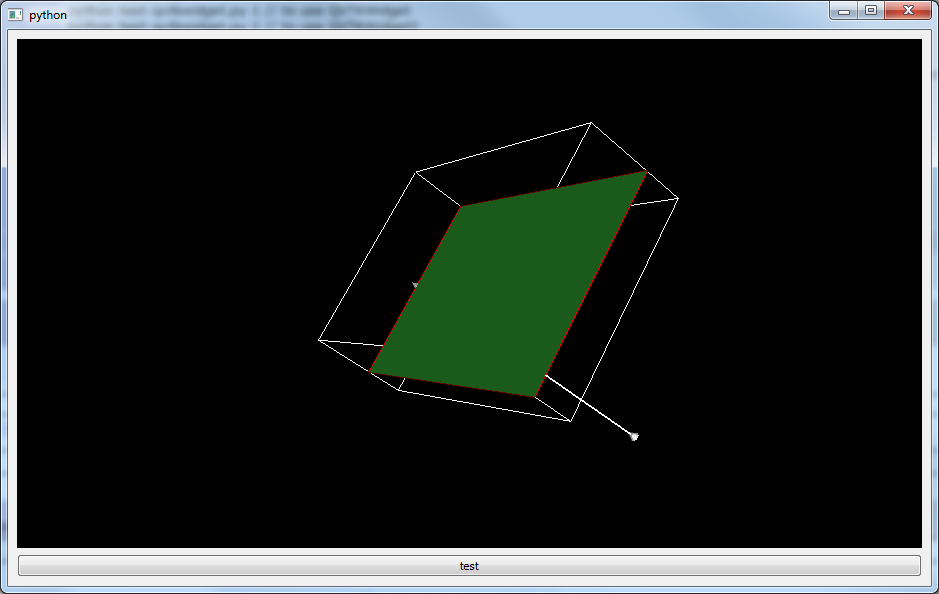Maximize the python window
This screenshot has height=594, width=939.
pos(870,11)
